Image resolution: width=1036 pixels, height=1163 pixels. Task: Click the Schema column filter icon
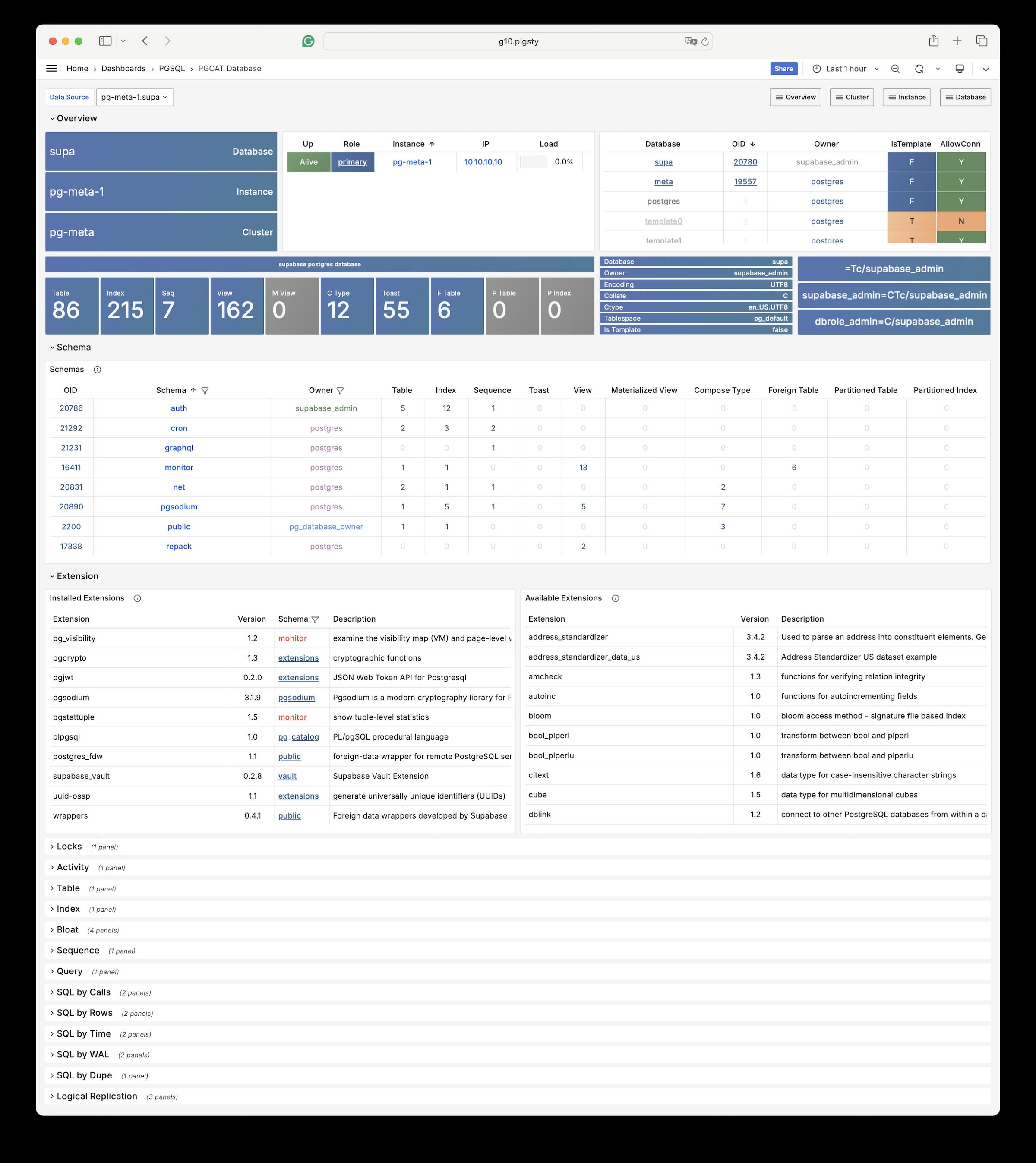click(205, 391)
